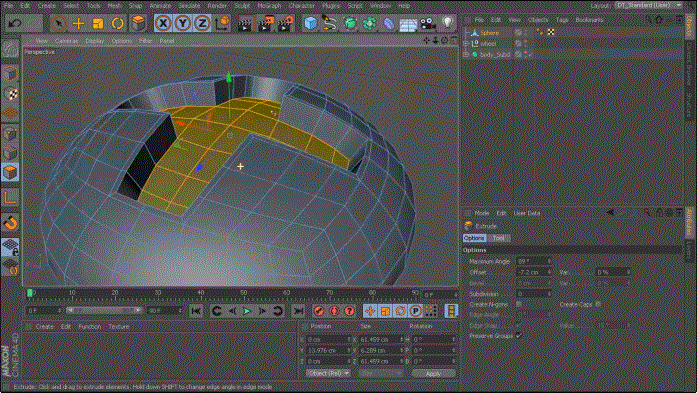
Task: Add a Cube primitive object
Action: [x=311, y=23]
